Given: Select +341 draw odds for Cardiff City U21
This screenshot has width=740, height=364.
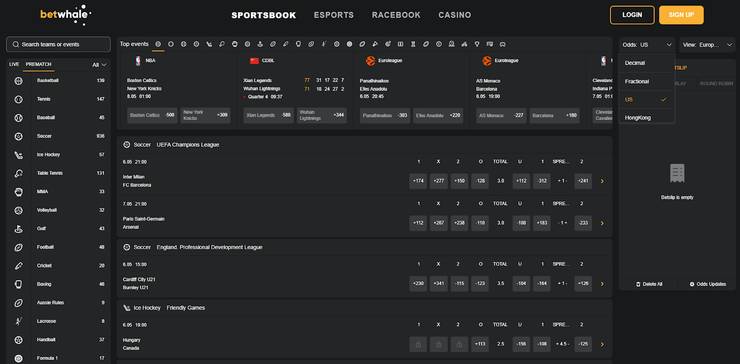Looking at the screenshot, I should pyautogui.click(x=439, y=284).
